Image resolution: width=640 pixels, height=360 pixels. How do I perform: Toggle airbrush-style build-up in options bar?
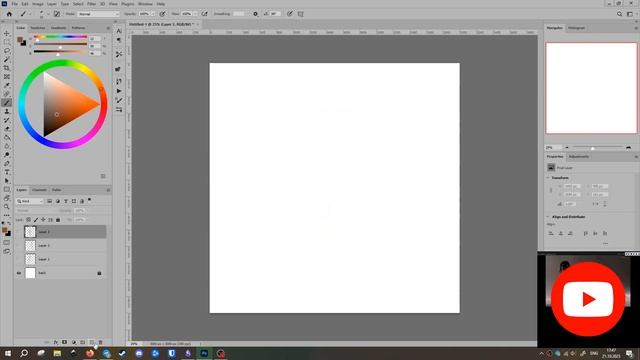(x=204, y=14)
